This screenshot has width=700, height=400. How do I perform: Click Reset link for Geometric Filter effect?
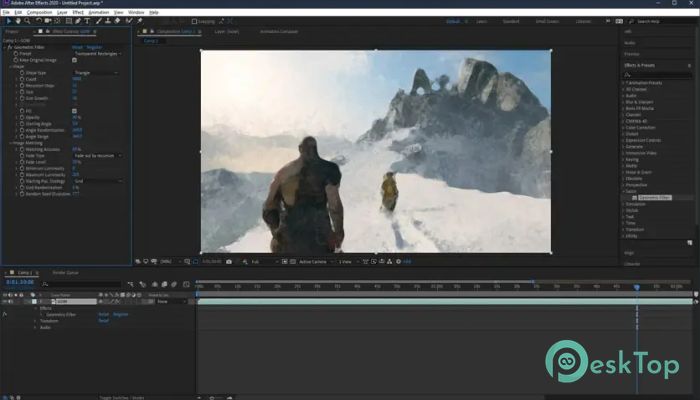click(77, 47)
